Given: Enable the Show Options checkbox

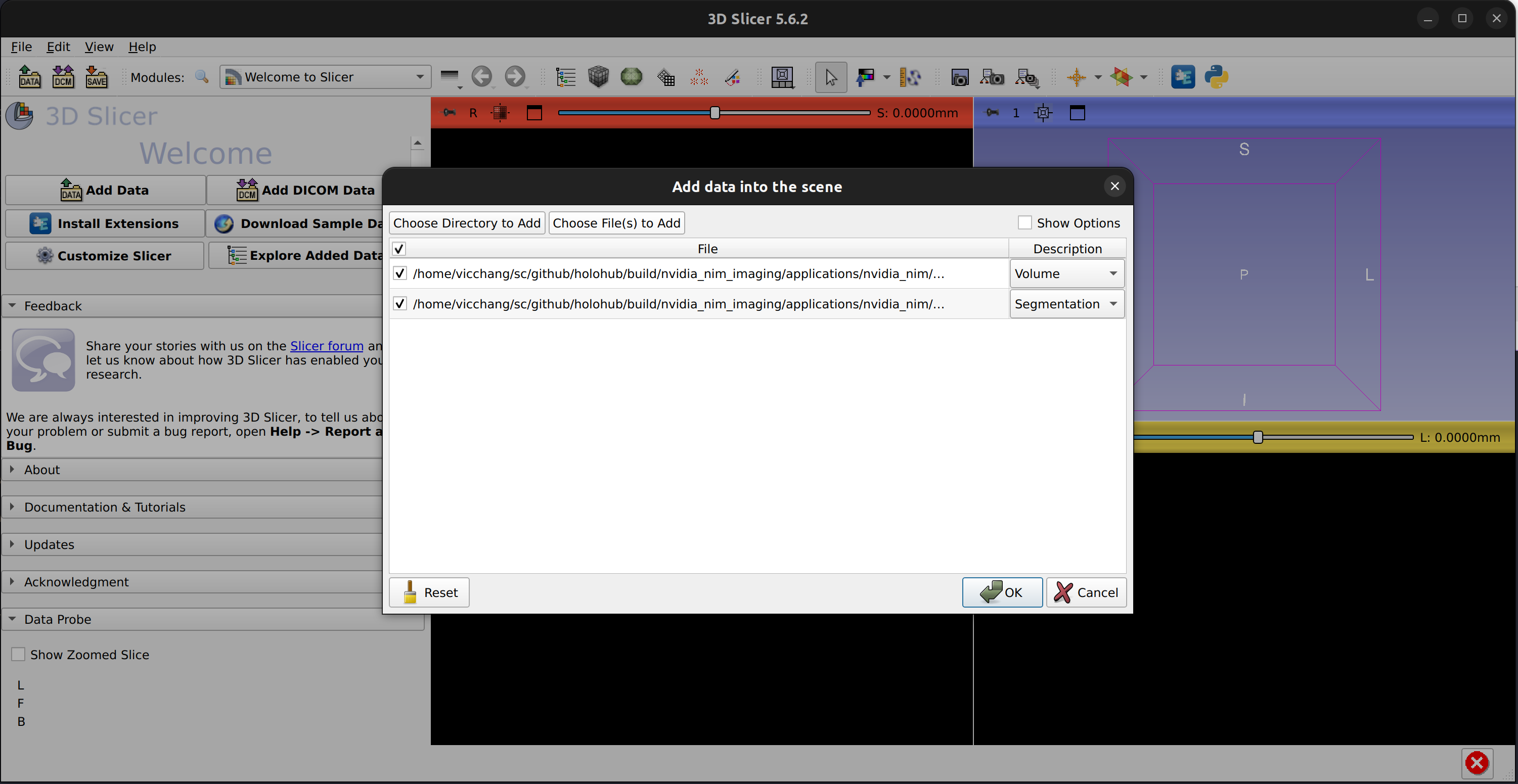Looking at the screenshot, I should 1025,222.
